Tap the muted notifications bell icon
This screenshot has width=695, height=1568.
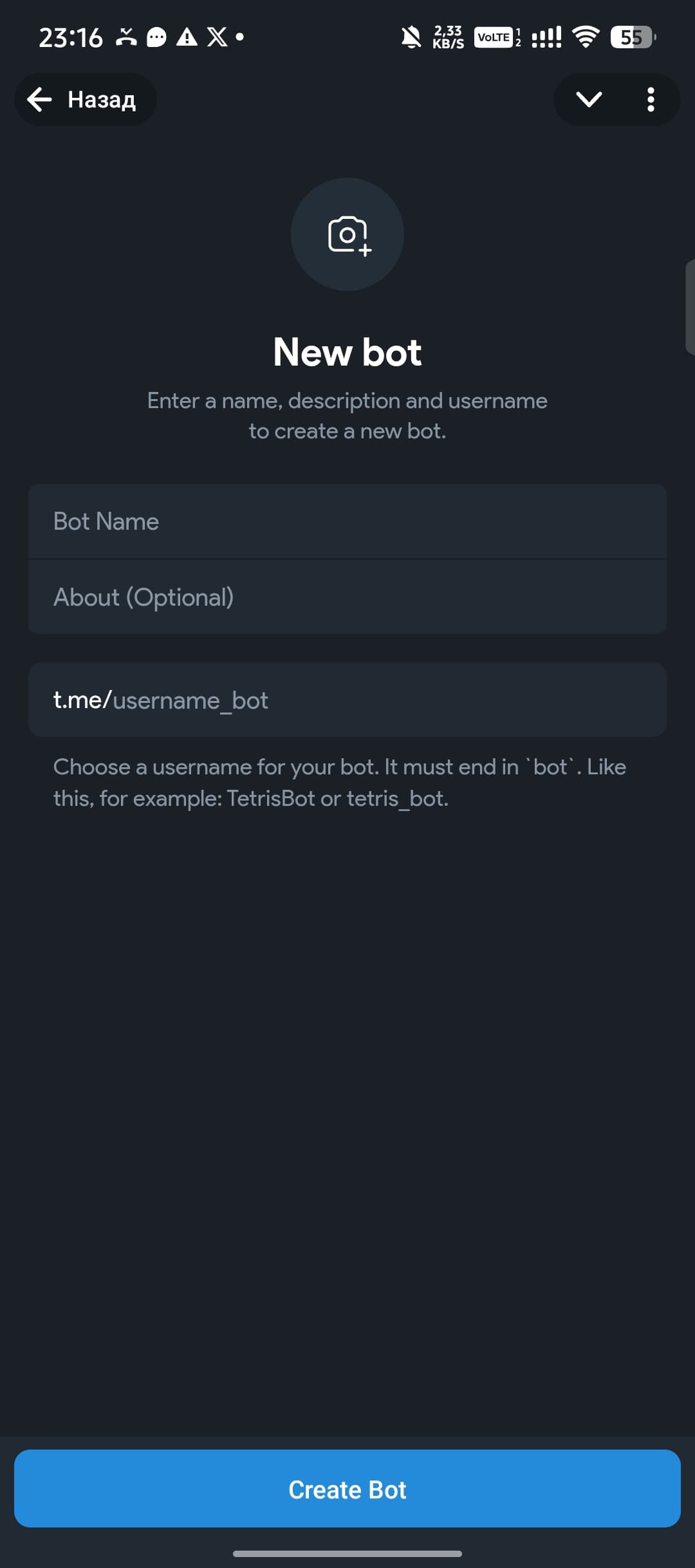(411, 37)
